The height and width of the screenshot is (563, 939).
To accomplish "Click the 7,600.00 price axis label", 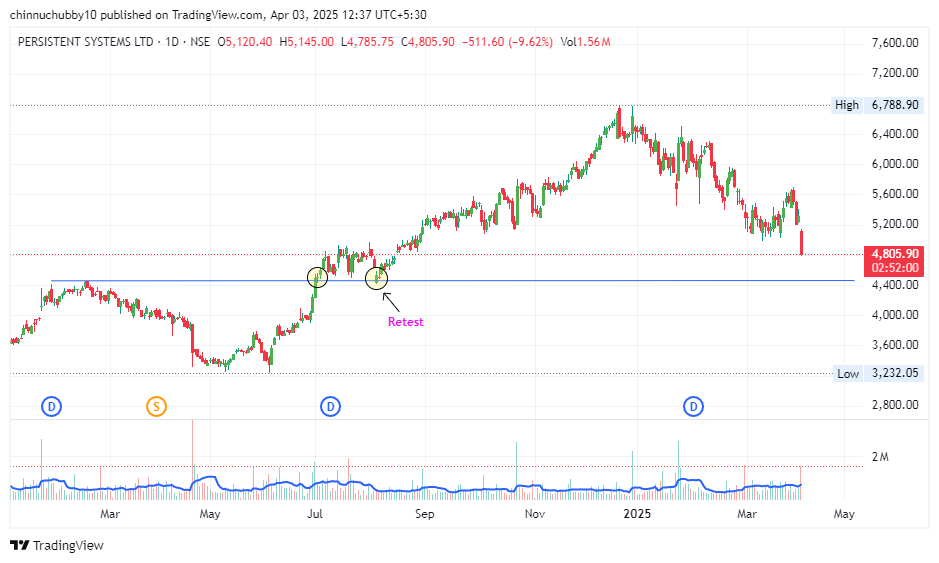I will tap(895, 43).
